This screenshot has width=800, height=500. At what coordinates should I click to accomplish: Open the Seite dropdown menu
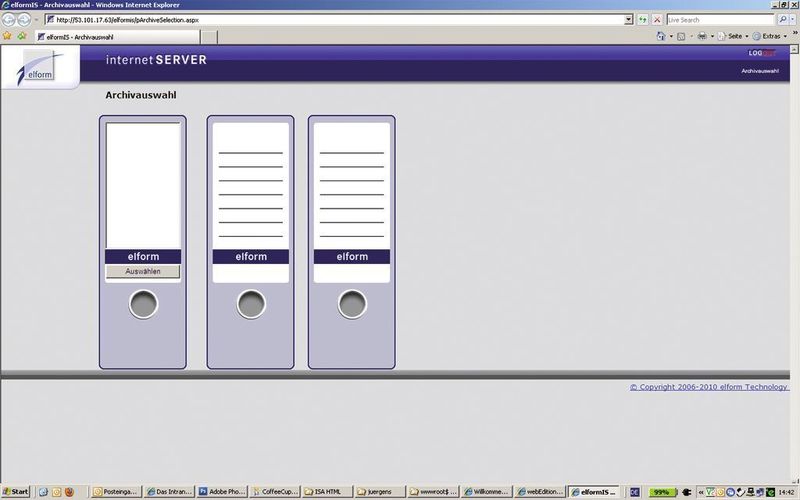[x=734, y=36]
